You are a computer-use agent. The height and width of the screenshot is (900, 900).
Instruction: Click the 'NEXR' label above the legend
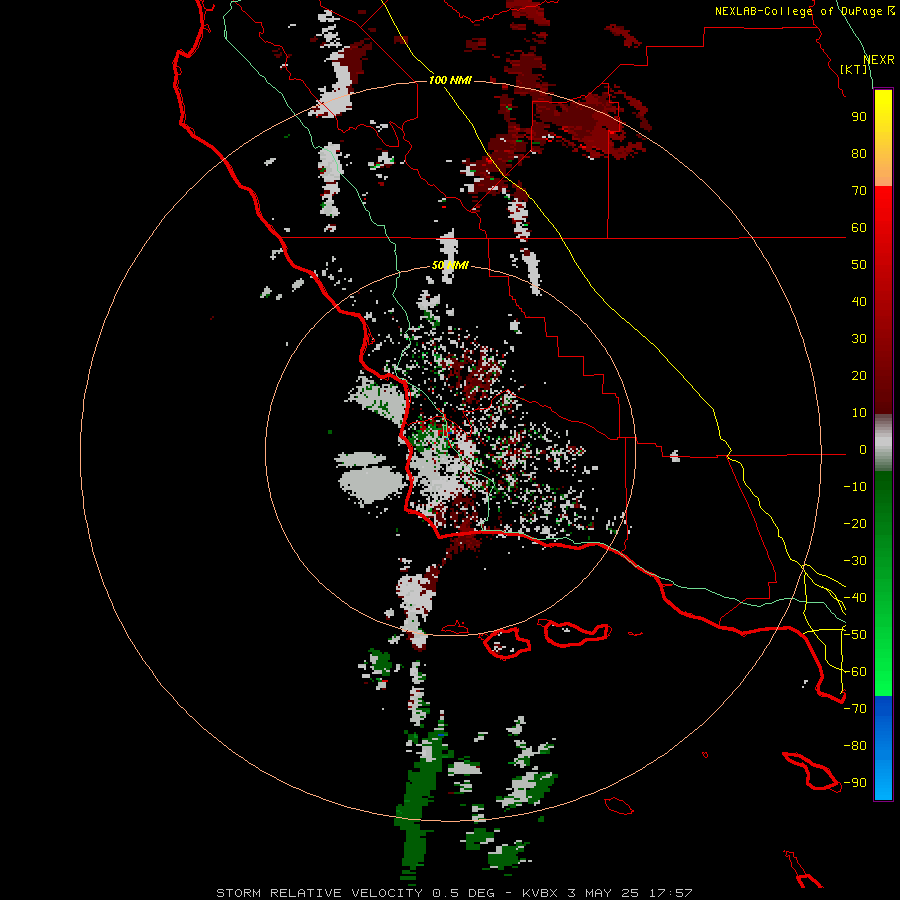tap(879, 60)
